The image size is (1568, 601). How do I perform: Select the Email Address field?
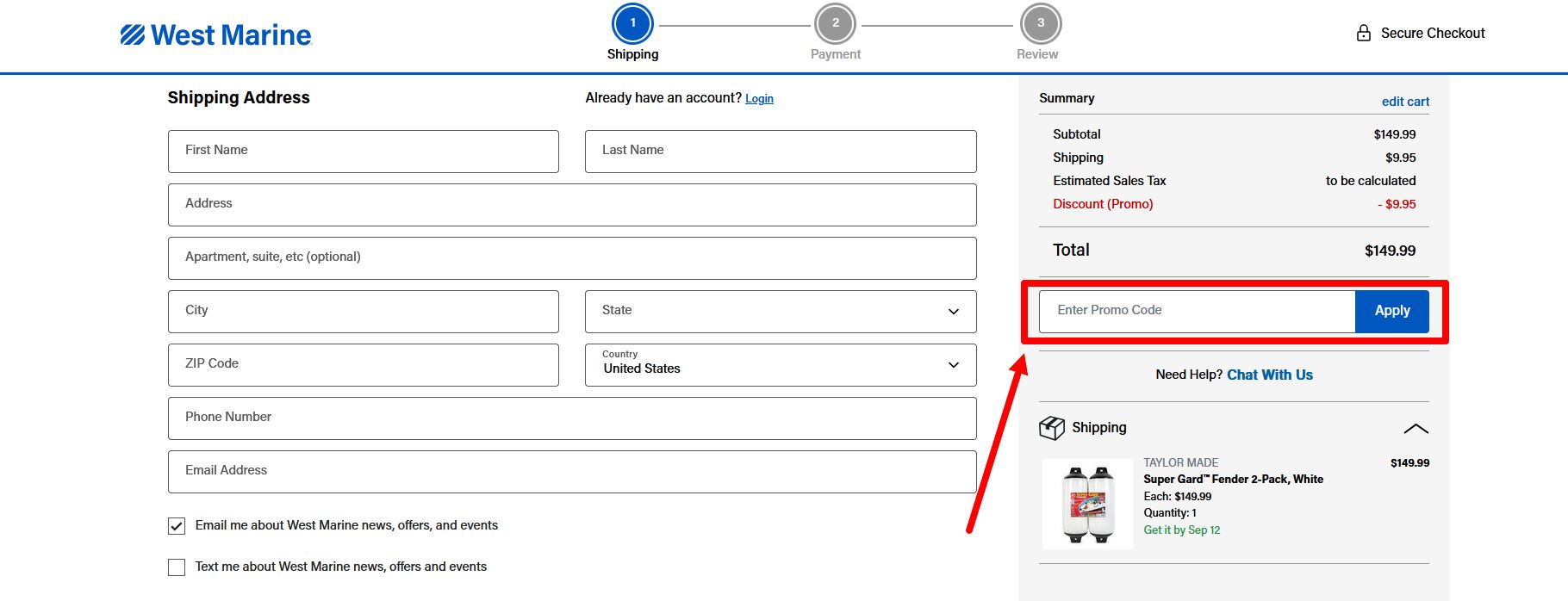pos(572,472)
